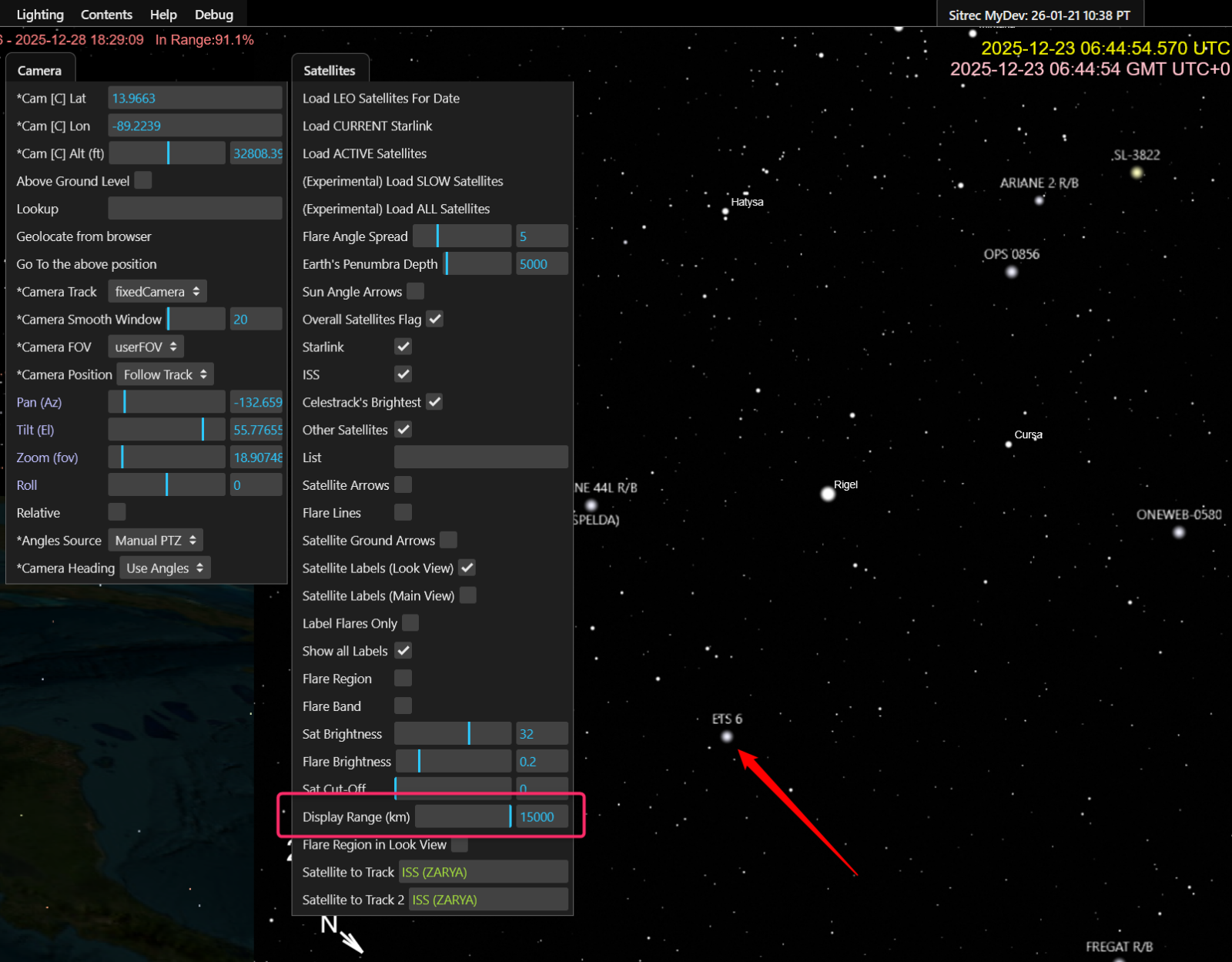Viewport: 1232px width, 962px height.
Task: Click the Rigel star dot
Action: 828,494
